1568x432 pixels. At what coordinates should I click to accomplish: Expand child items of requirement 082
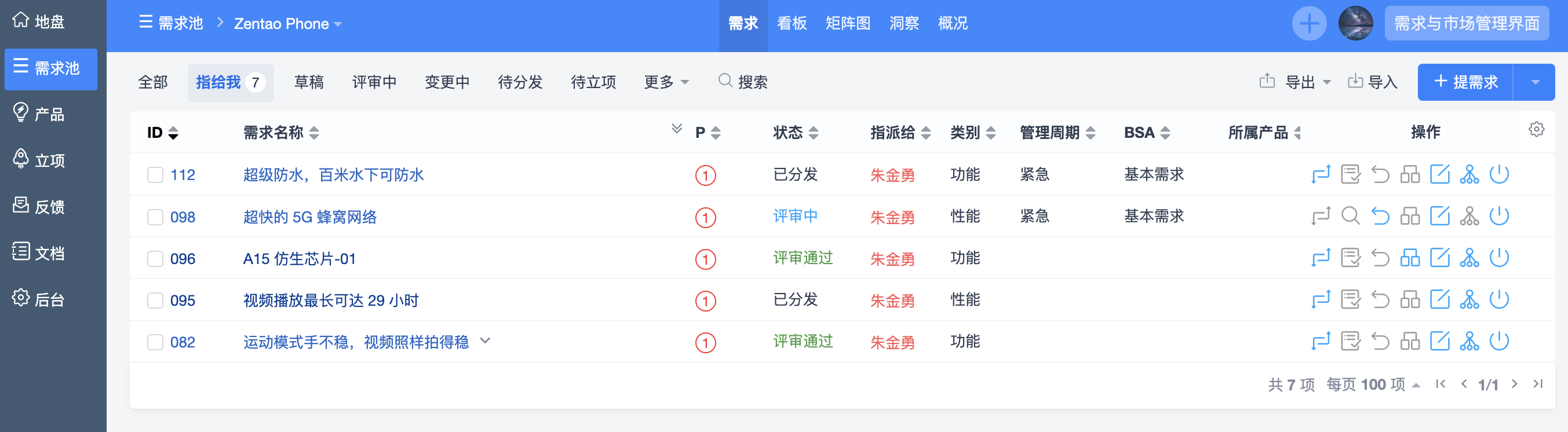pyautogui.click(x=485, y=341)
